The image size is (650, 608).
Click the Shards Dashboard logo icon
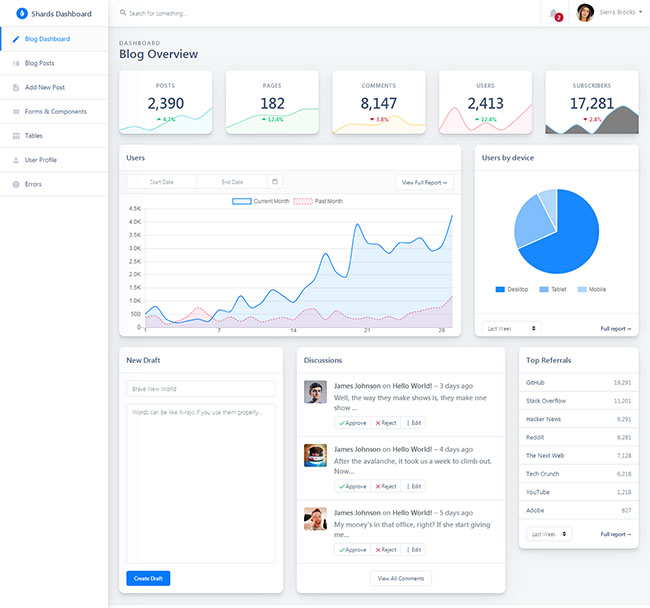[22, 14]
